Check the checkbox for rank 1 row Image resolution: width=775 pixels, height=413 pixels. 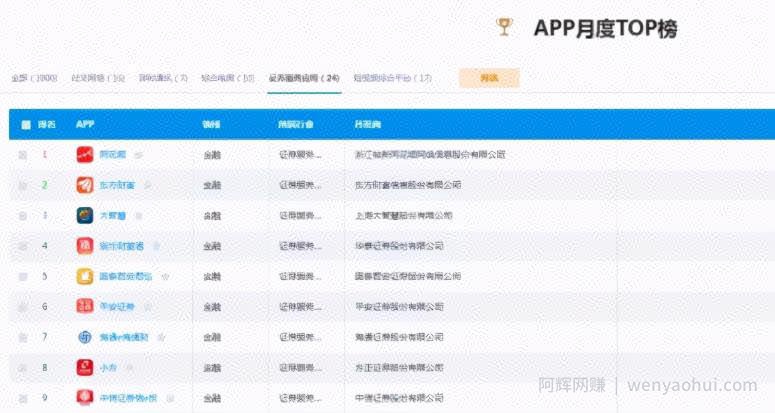tap(23, 155)
